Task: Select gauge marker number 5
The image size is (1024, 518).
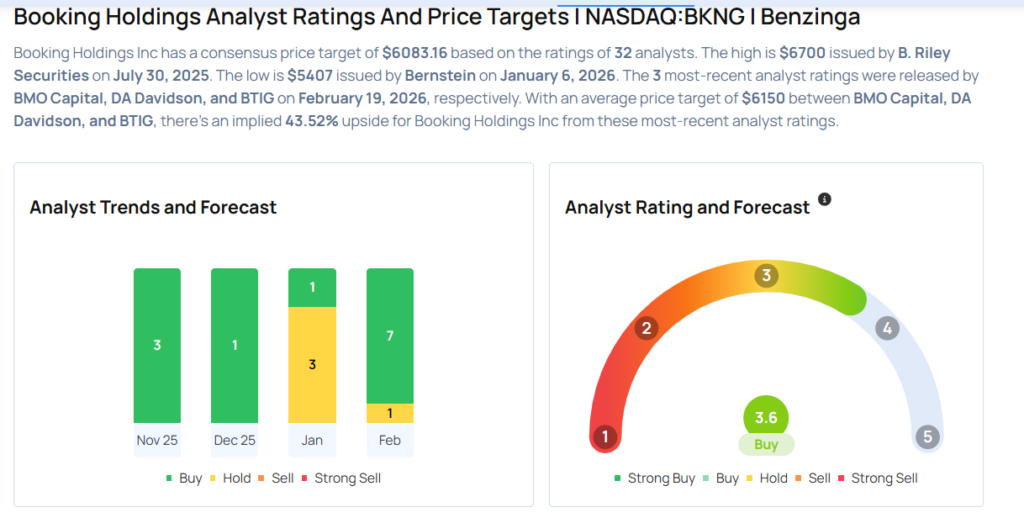Action: [x=928, y=437]
